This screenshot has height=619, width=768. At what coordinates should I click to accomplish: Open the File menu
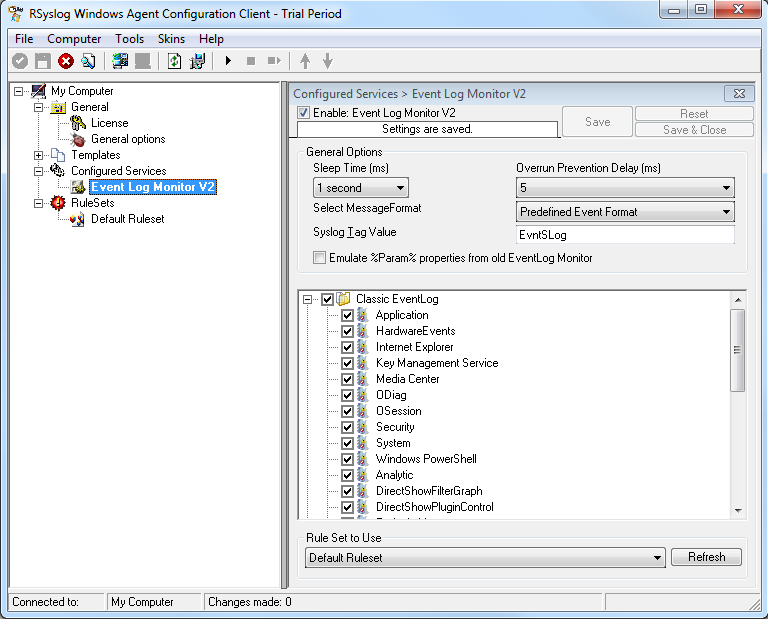click(x=24, y=39)
